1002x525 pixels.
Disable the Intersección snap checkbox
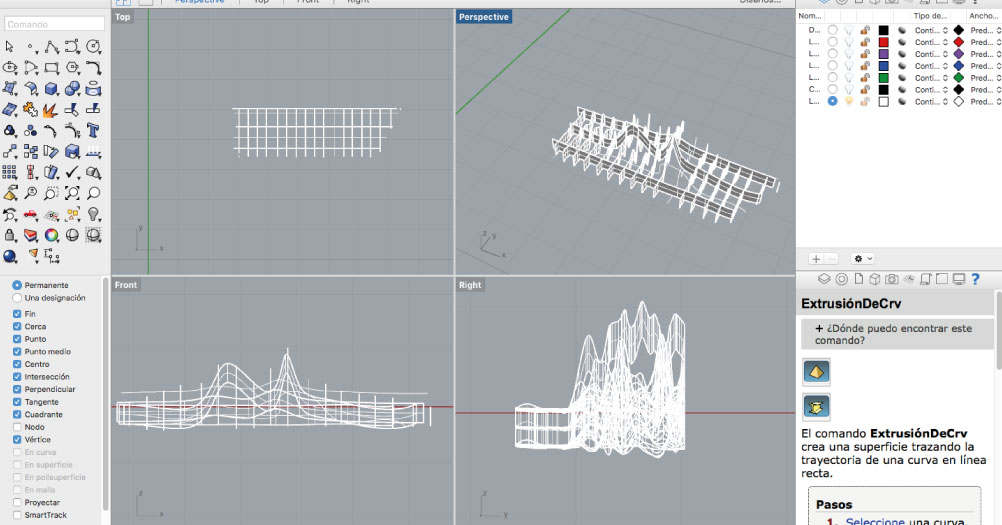click(17, 377)
